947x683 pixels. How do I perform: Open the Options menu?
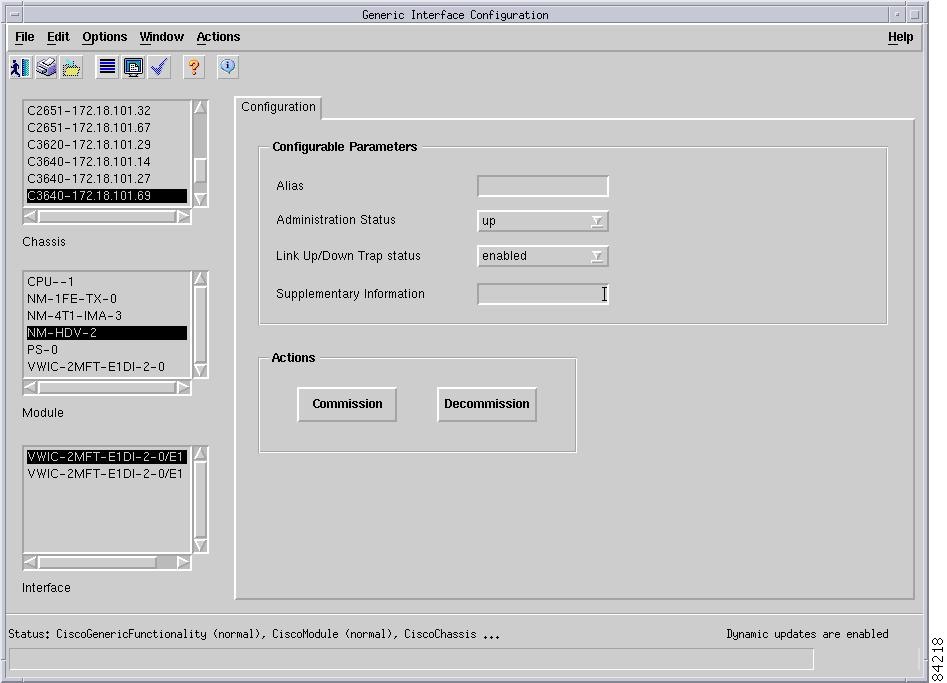(x=104, y=37)
